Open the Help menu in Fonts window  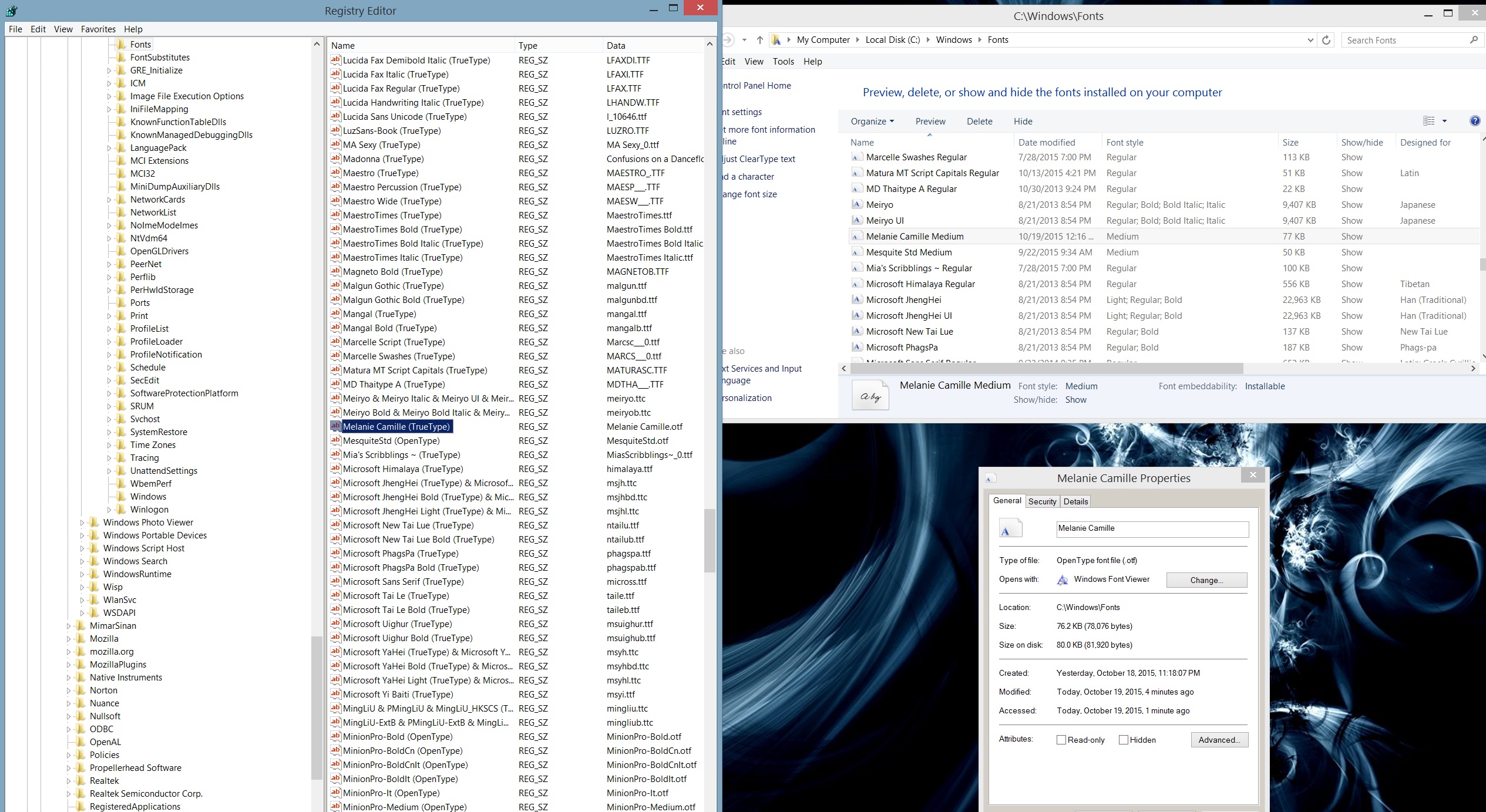point(812,61)
